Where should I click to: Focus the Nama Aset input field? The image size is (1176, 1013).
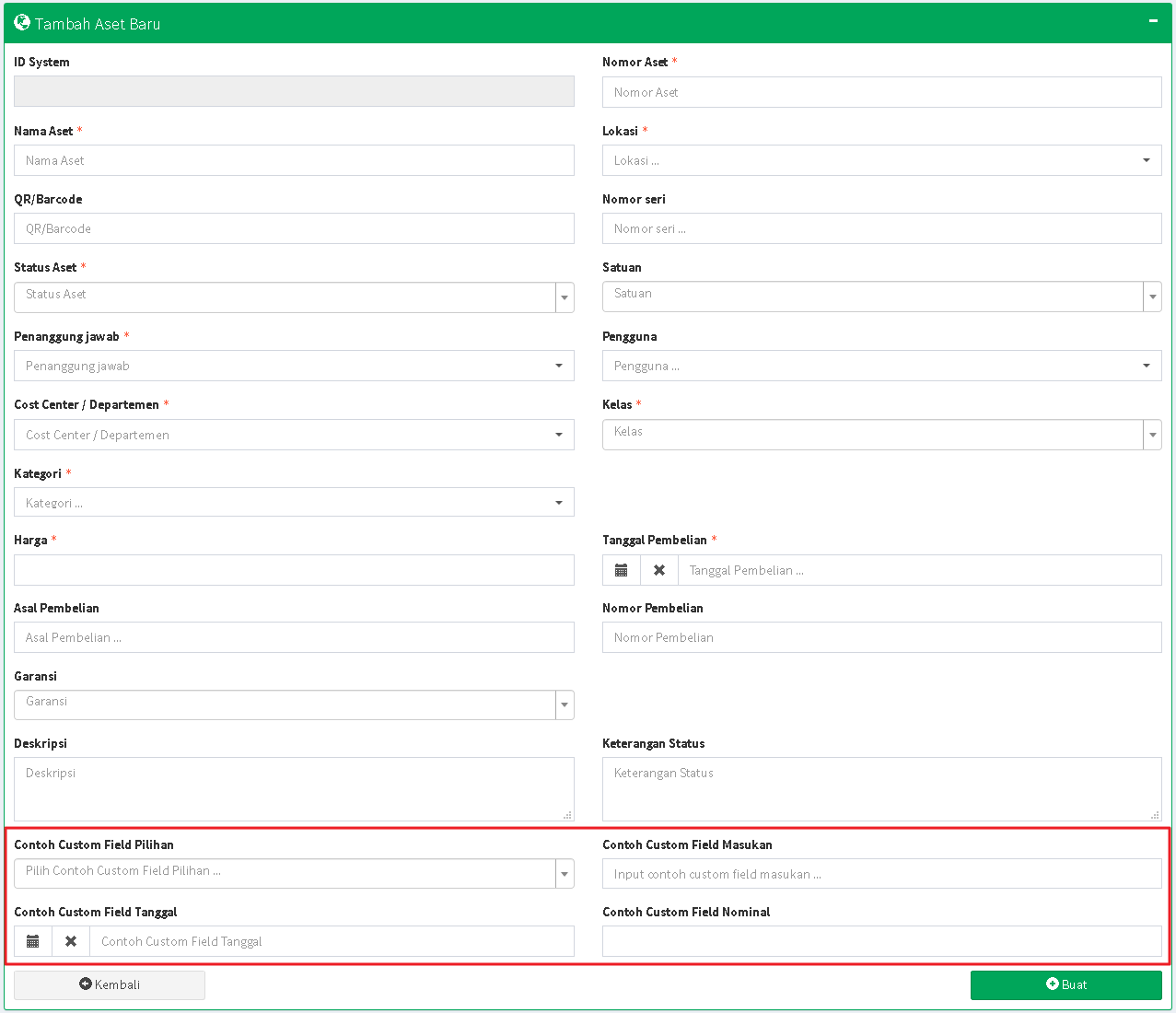pos(294,160)
